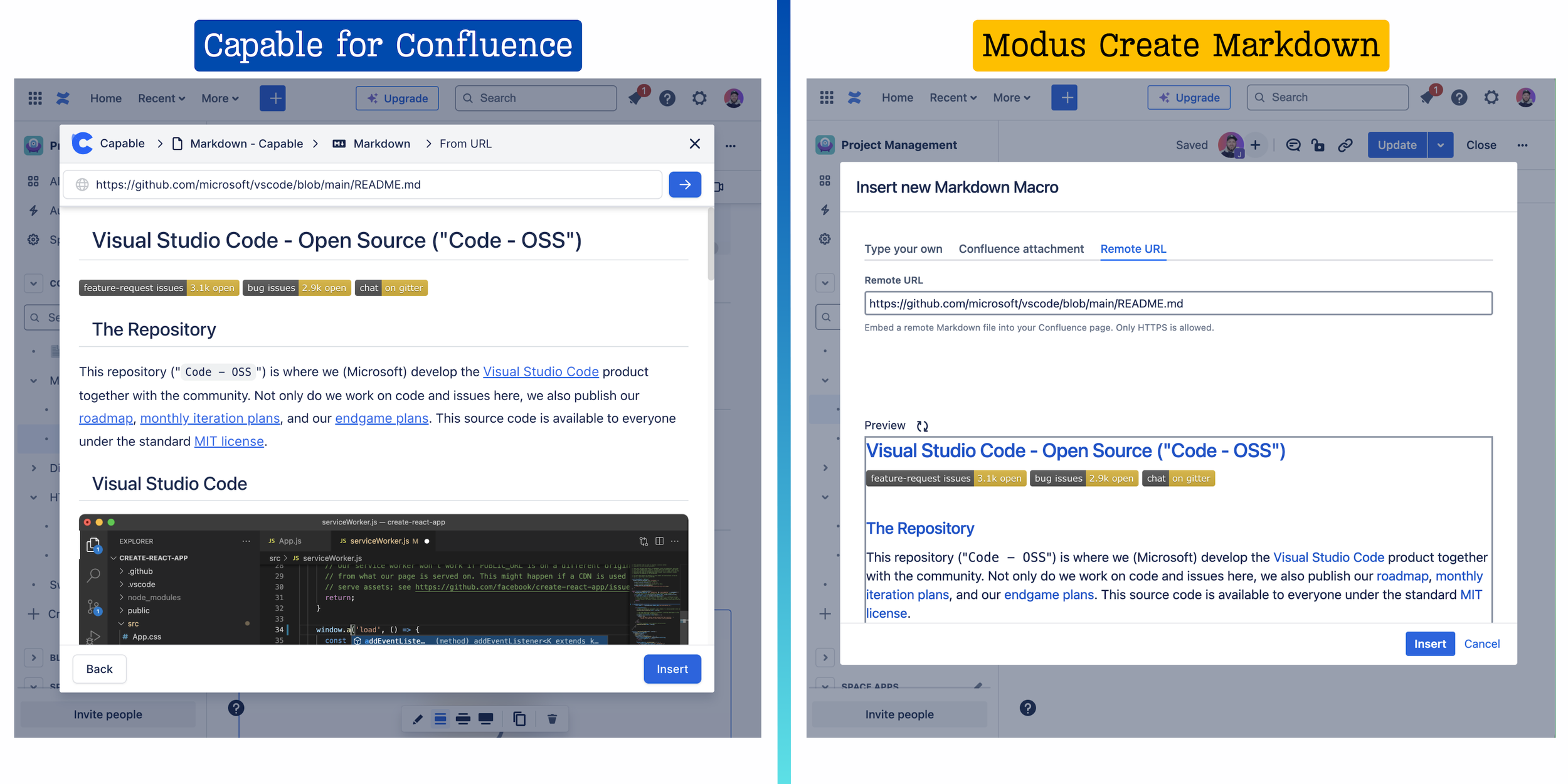Image resolution: width=1568 pixels, height=784 pixels.
Task: Open help question mark at bottom of right window
Action: pyautogui.click(x=1027, y=708)
